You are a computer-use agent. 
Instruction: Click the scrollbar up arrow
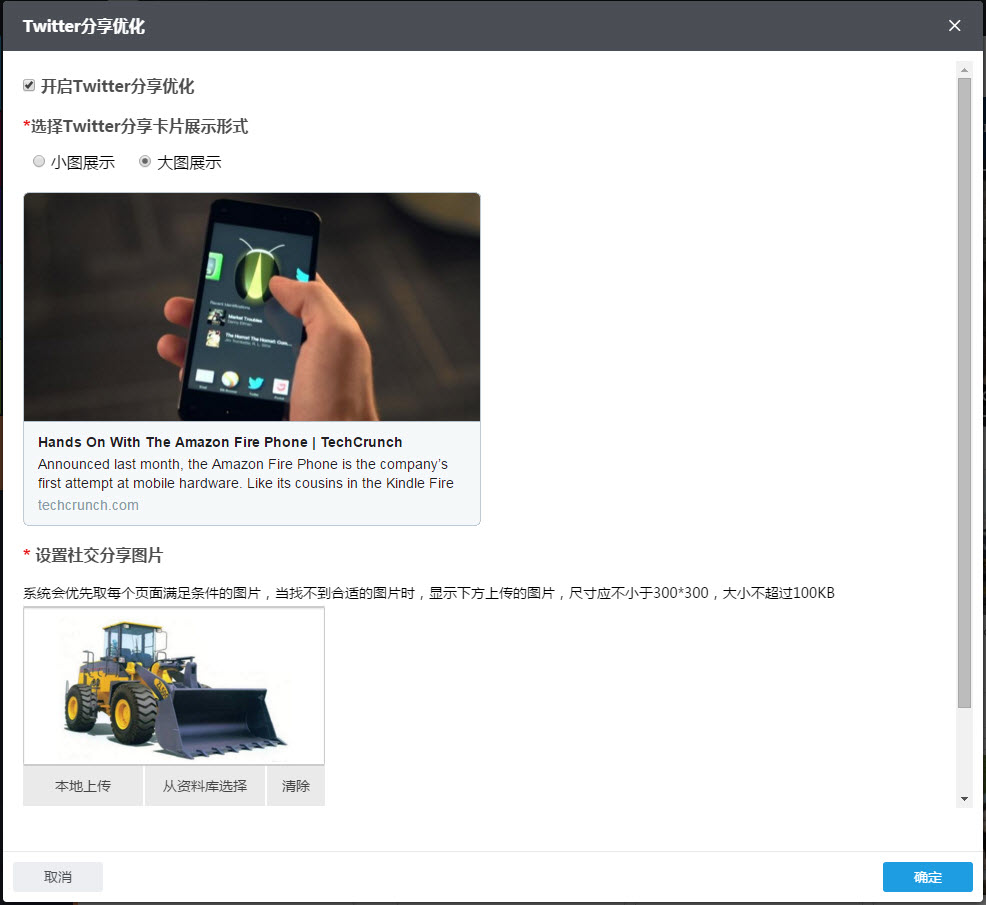click(x=964, y=69)
